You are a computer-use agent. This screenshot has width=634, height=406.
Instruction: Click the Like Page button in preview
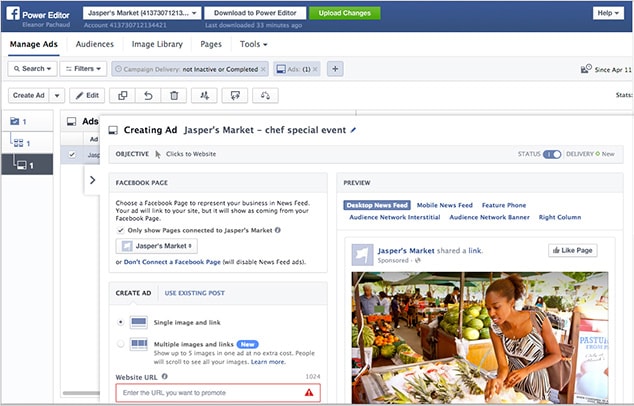[x=573, y=250]
